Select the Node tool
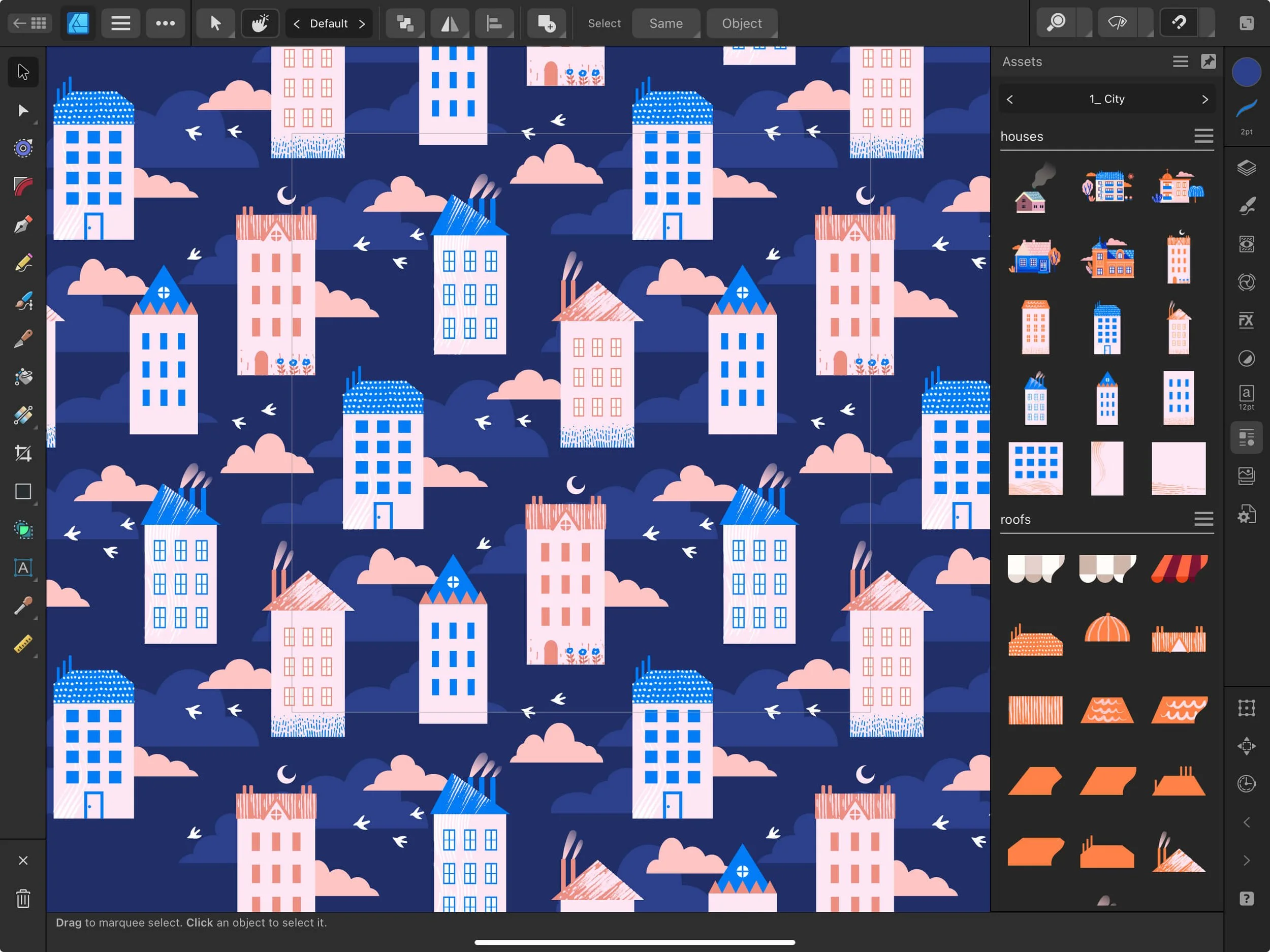Screen dimensions: 1270x952 (x=23, y=110)
